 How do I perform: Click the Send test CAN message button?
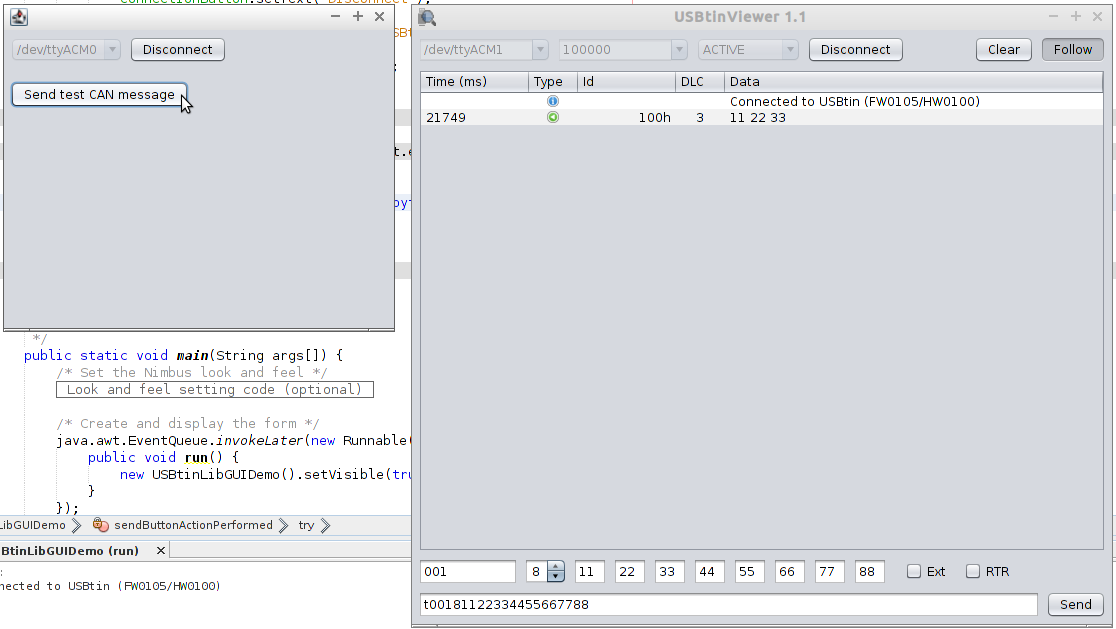[x=100, y=95]
